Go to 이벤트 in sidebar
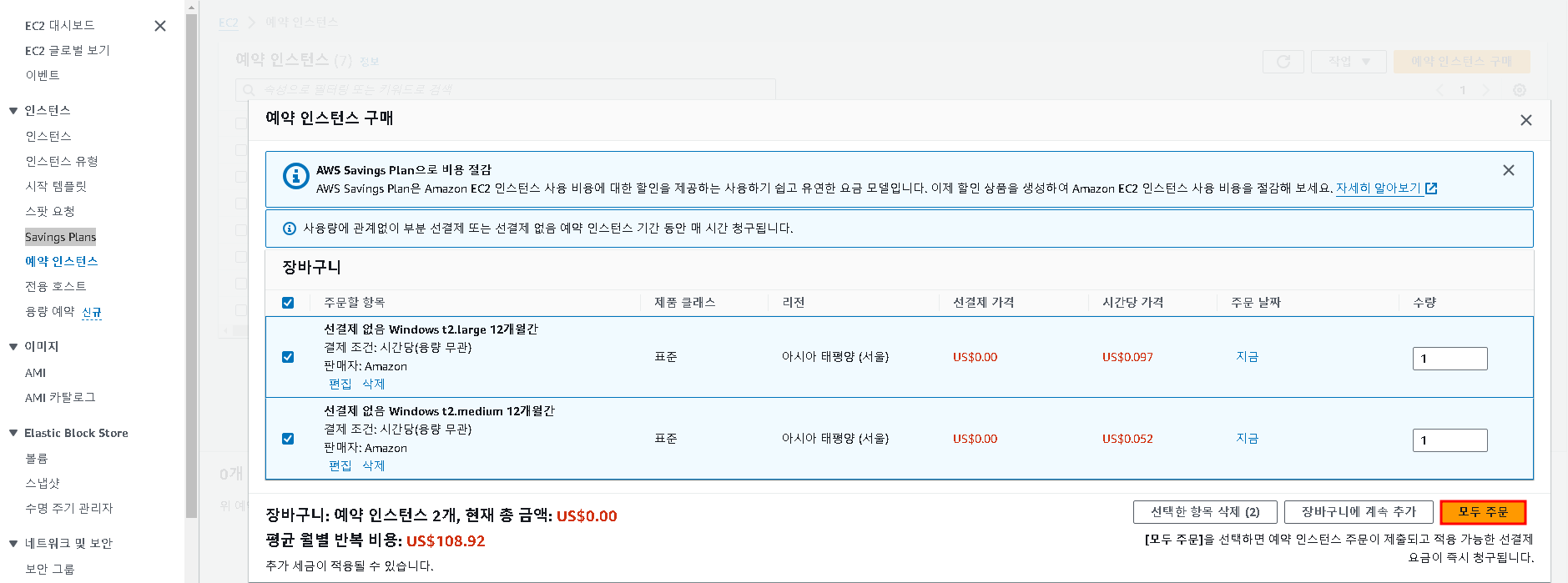The height and width of the screenshot is (583, 1568). pyautogui.click(x=43, y=76)
